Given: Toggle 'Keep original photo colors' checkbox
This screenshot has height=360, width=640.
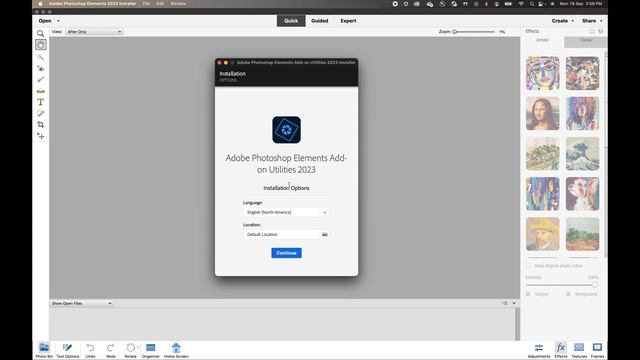Looking at the screenshot, I should click(x=528, y=266).
